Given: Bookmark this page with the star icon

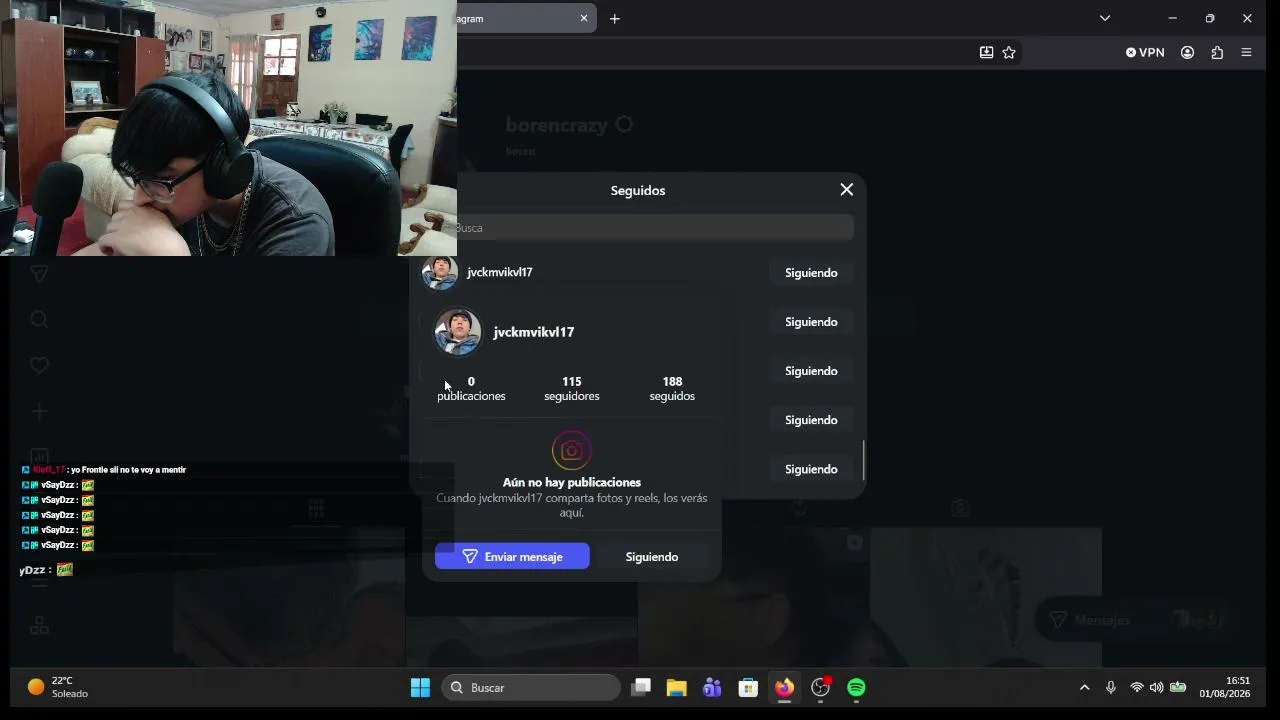Looking at the screenshot, I should pyautogui.click(x=1009, y=52).
